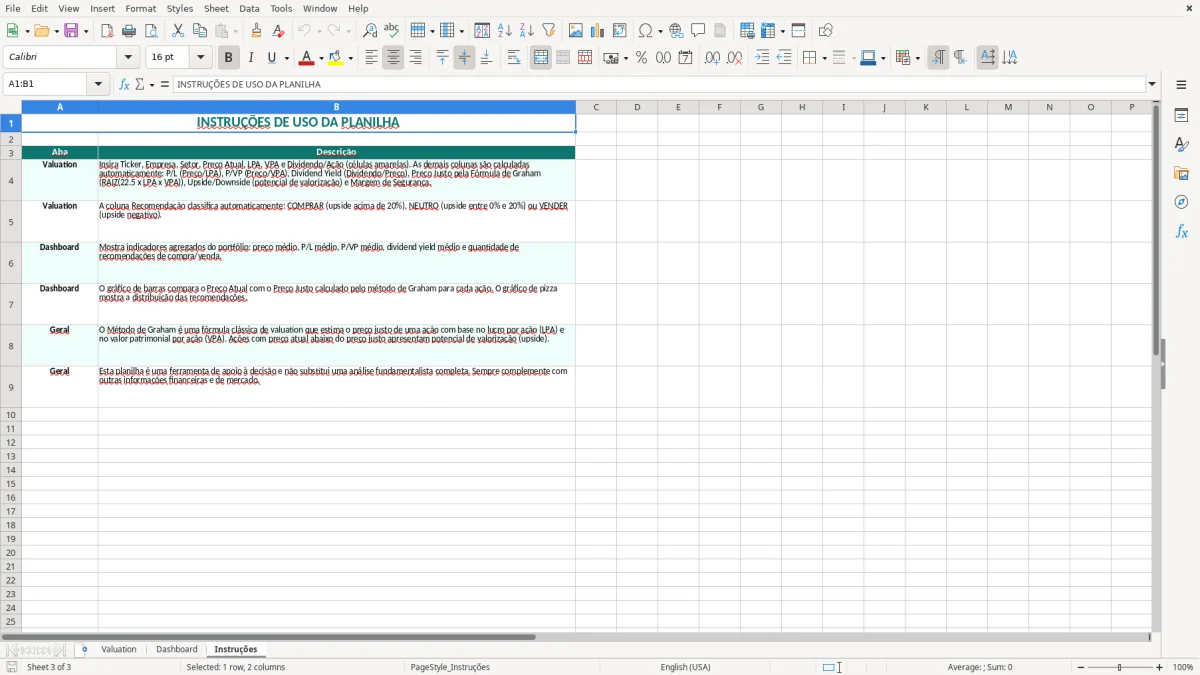The image size is (1200, 675).
Task: Toggle Merge and Center Cells
Action: point(541,58)
